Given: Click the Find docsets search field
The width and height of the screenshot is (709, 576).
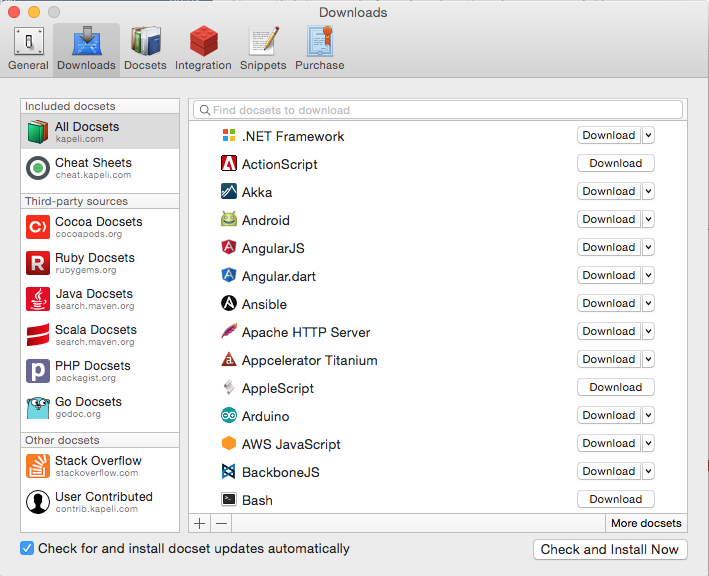Looking at the screenshot, I should 437,110.
